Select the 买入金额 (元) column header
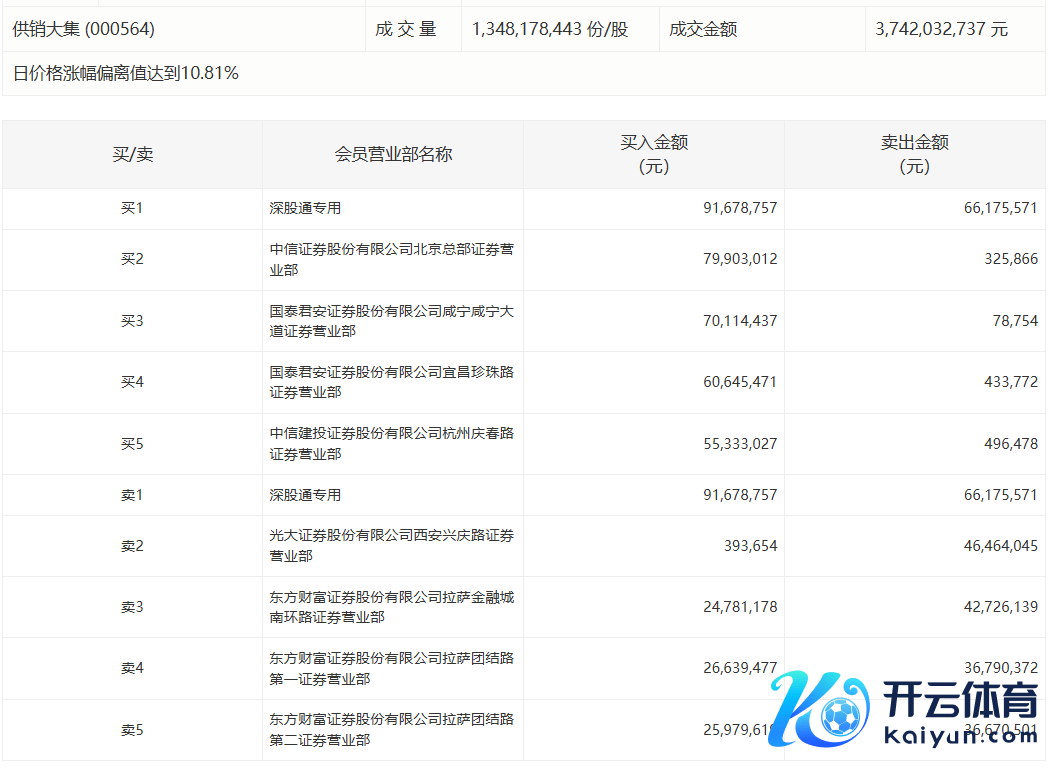1053x769 pixels. coord(654,154)
